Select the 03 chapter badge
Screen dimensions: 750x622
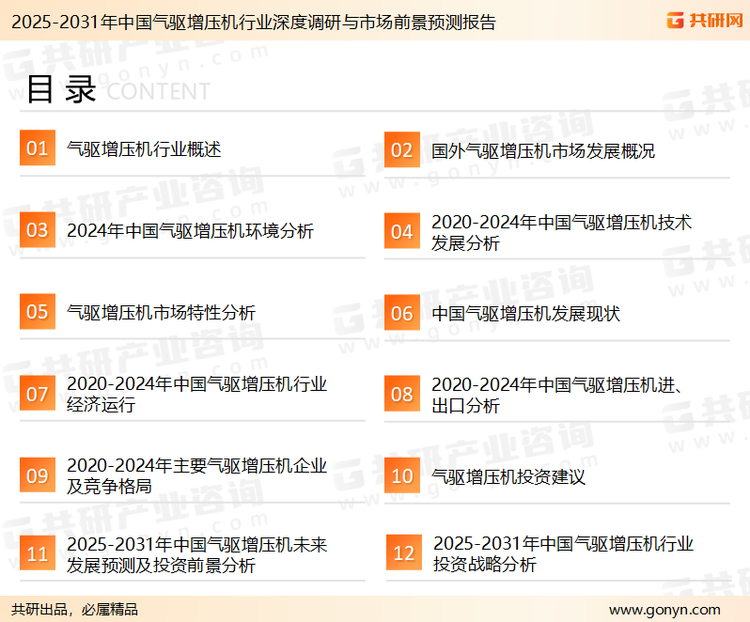point(37,230)
